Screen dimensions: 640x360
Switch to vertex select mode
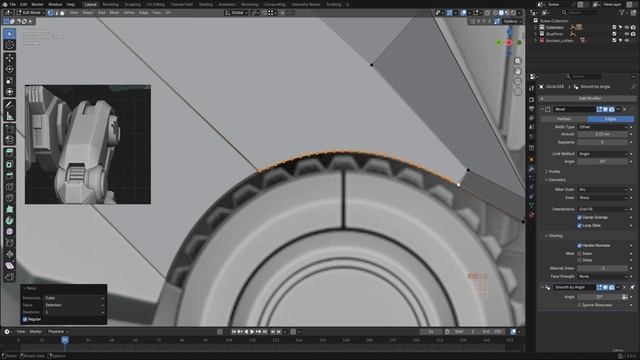pos(50,13)
